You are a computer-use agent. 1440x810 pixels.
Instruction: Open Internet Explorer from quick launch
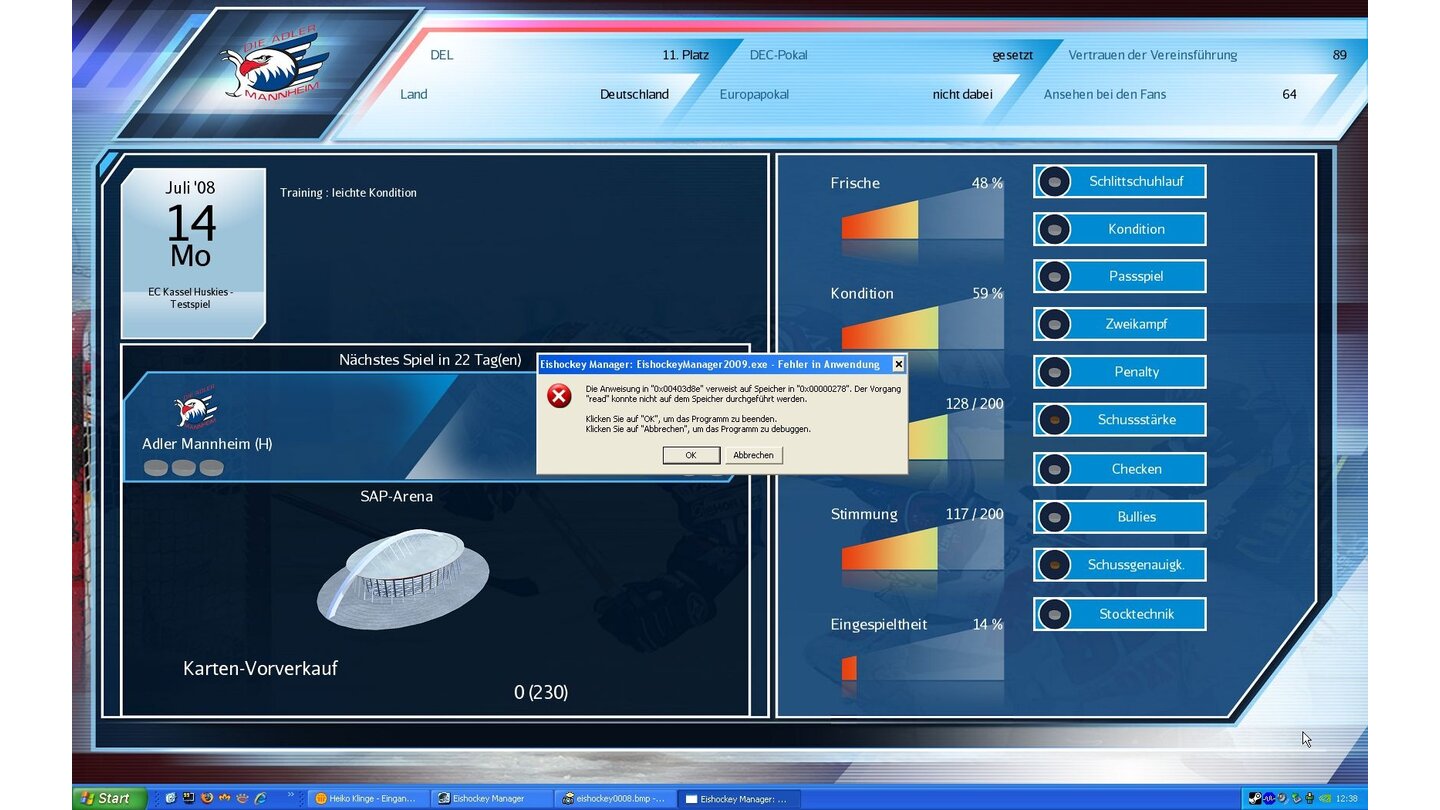[x=260, y=798]
